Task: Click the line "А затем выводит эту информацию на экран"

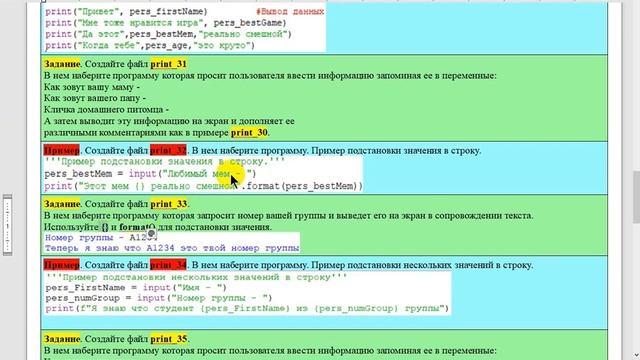Action: click(169, 121)
